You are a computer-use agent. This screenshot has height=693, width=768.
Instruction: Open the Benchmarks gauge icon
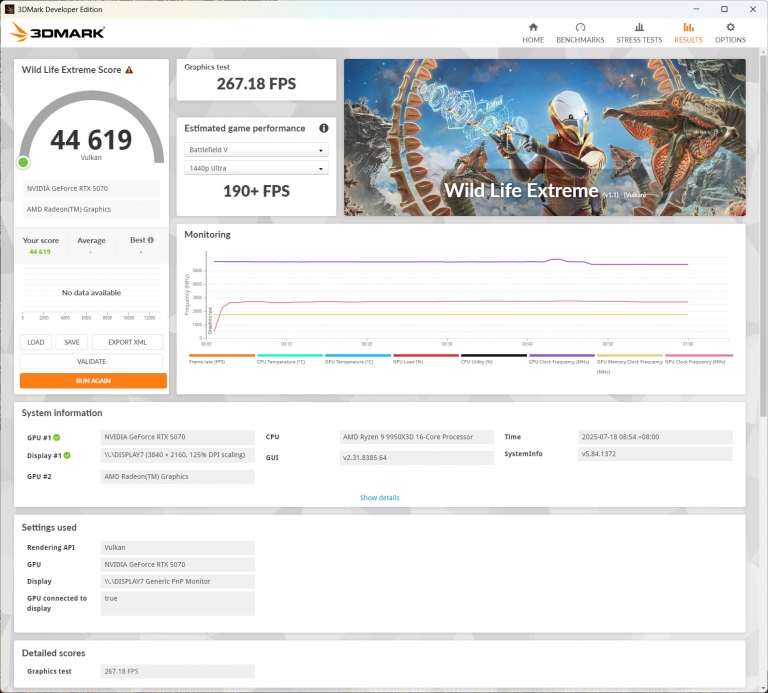point(580,27)
